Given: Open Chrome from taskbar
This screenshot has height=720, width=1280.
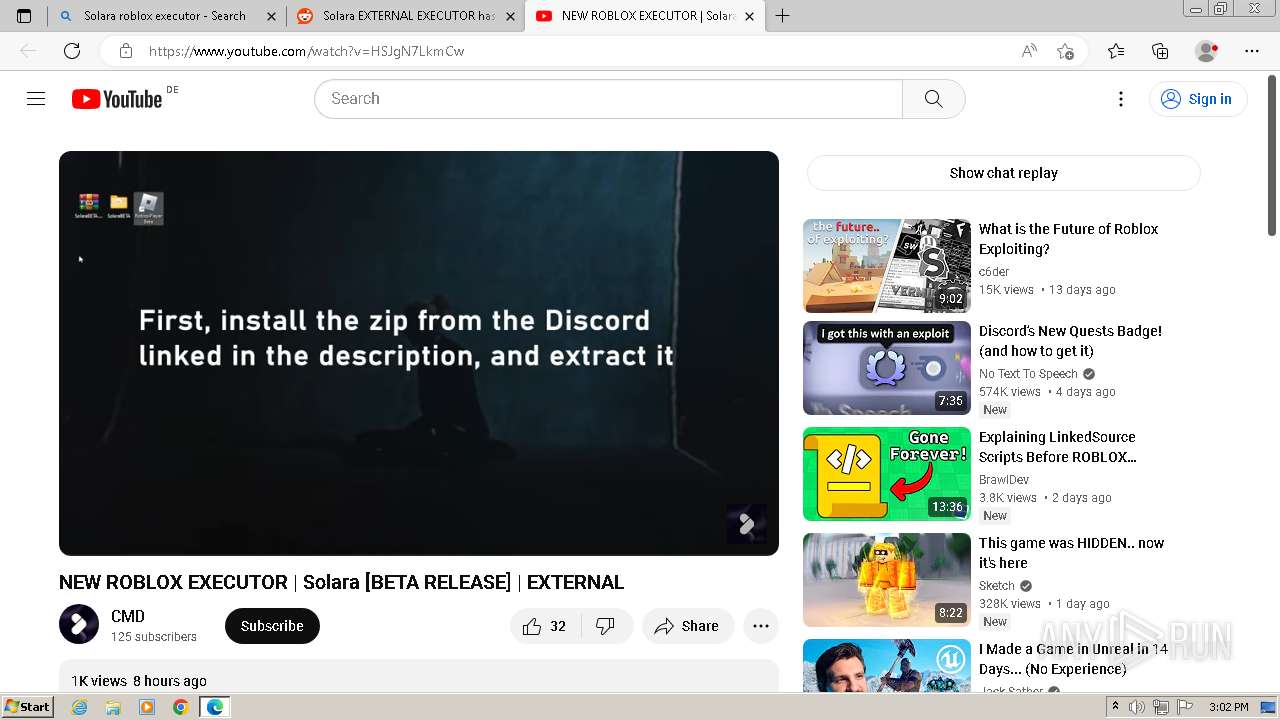Looking at the screenshot, I should click(180, 707).
